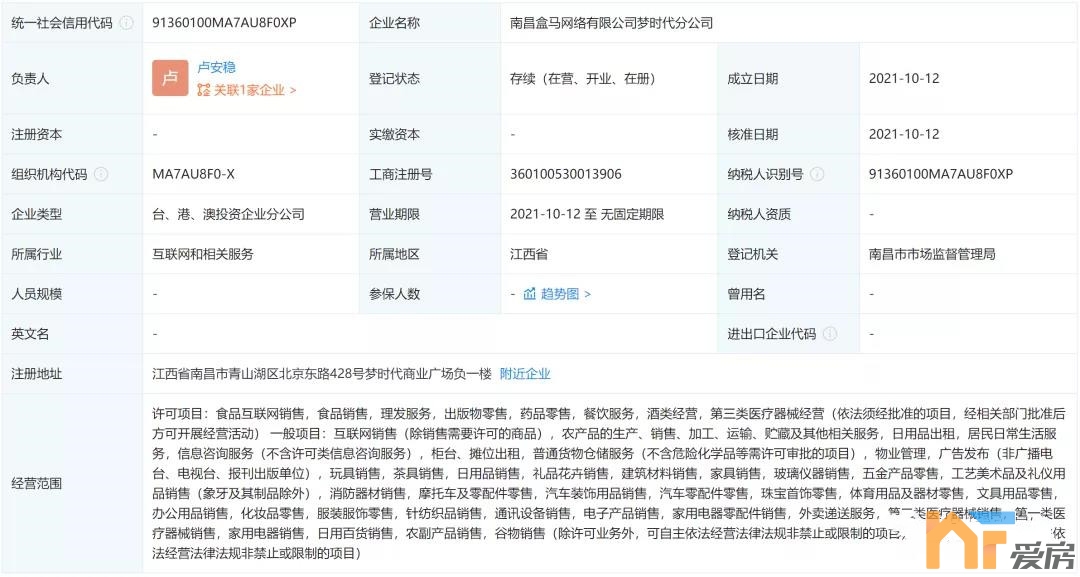The width and height of the screenshot is (1080, 577).
Task: Click 登记机关 value 南昌市市场监督管理局
Action: coord(932,254)
